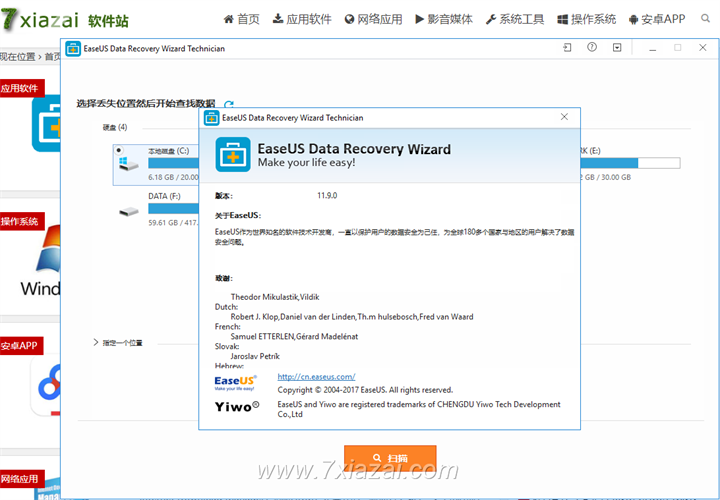Image resolution: width=720 pixels, height=500 pixels.
Task: Expand the 指定一个位置 section
Action: [x=96, y=342]
